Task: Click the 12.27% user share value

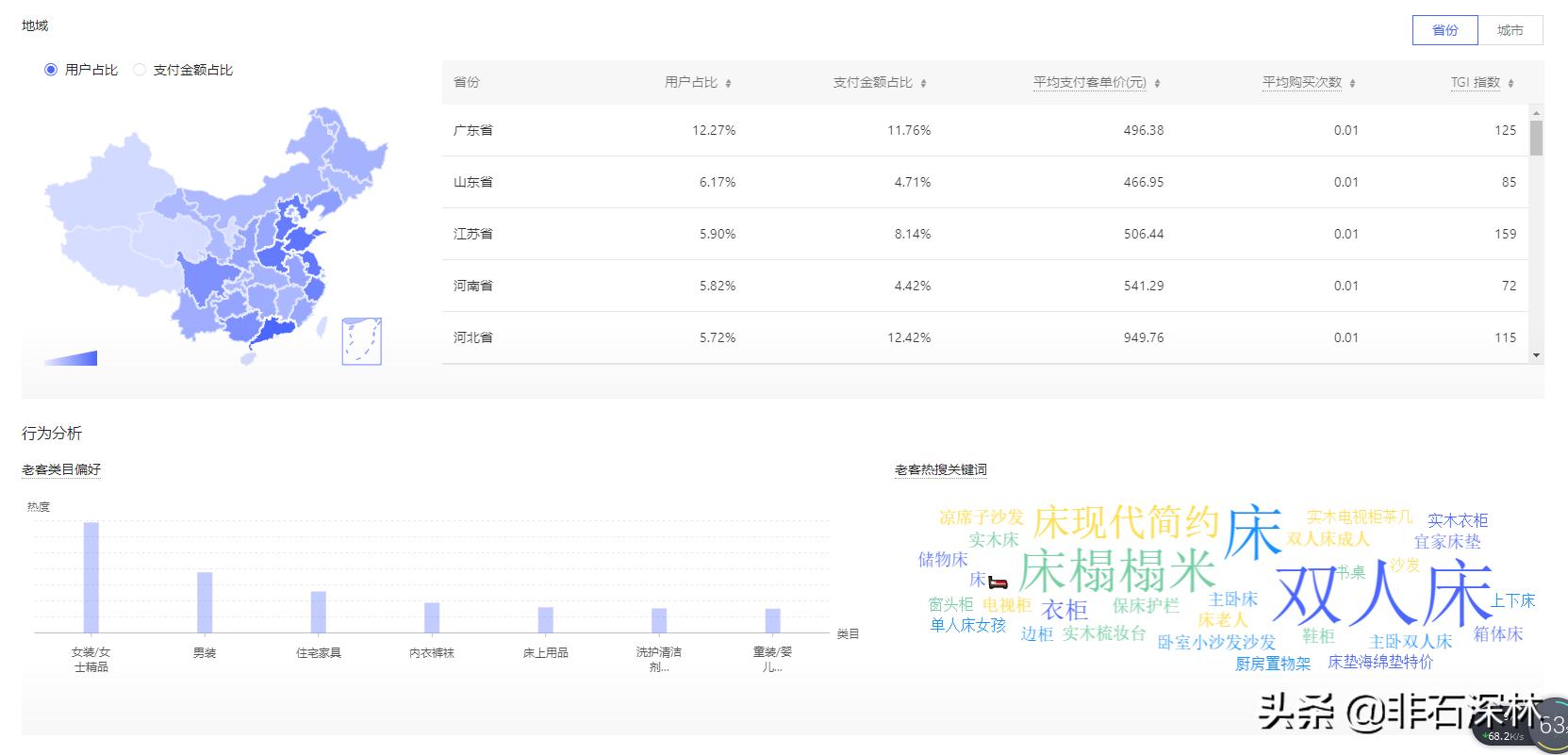Action: [x=714, y=130]
